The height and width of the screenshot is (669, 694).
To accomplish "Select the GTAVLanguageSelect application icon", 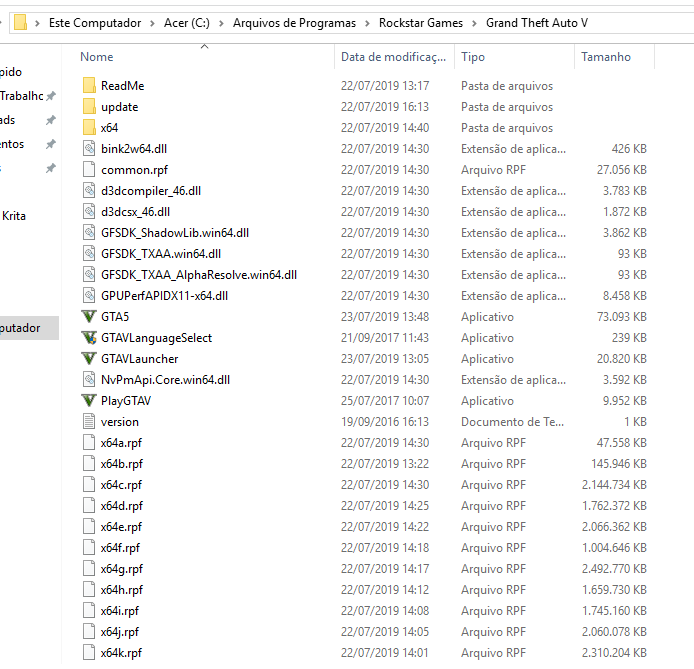I will tap(89, 338).
